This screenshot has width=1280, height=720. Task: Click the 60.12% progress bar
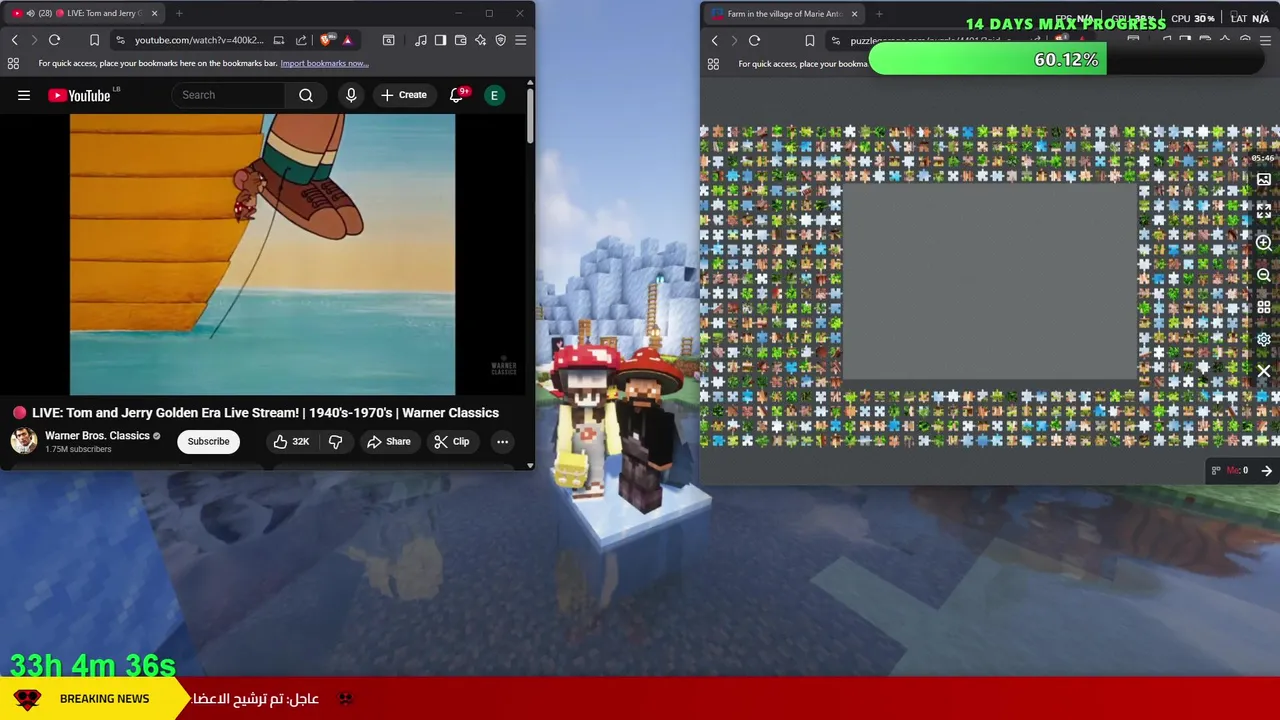[x=1066, y=60]
